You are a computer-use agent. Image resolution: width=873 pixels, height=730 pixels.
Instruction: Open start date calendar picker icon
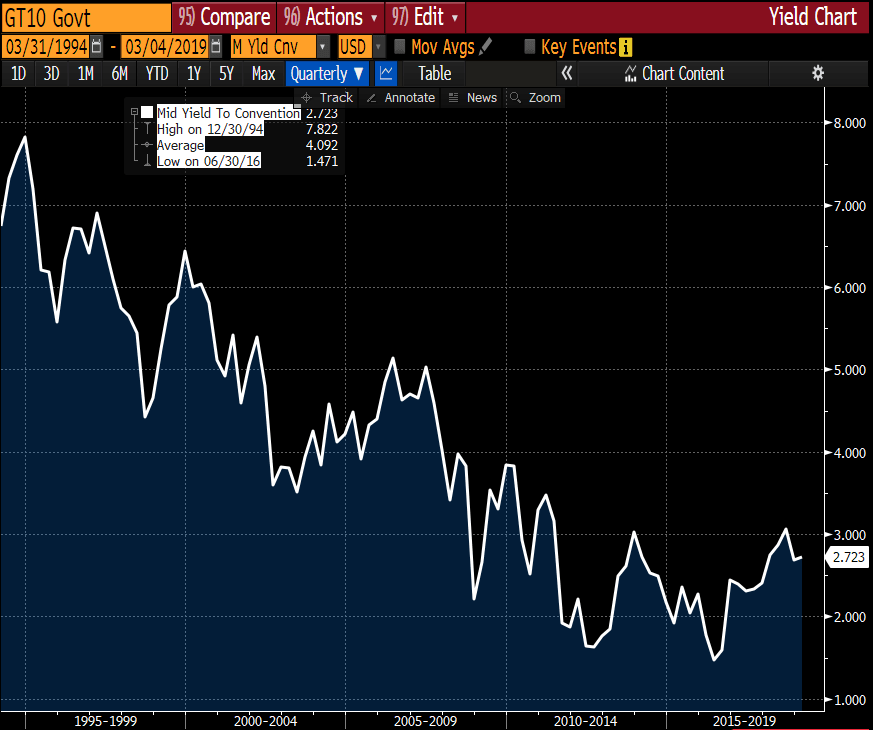(97, 47)
